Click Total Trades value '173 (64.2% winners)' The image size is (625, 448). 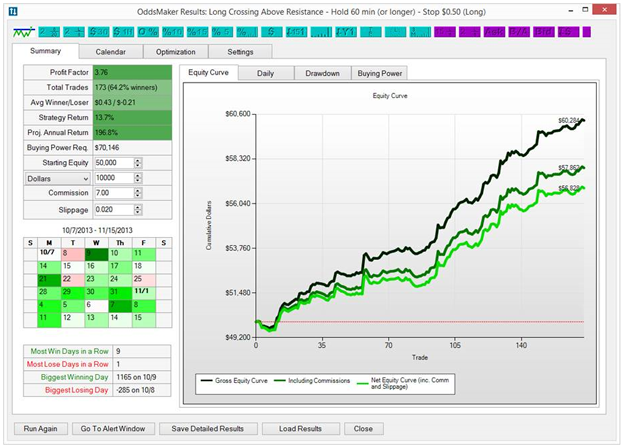pos(132,87)
